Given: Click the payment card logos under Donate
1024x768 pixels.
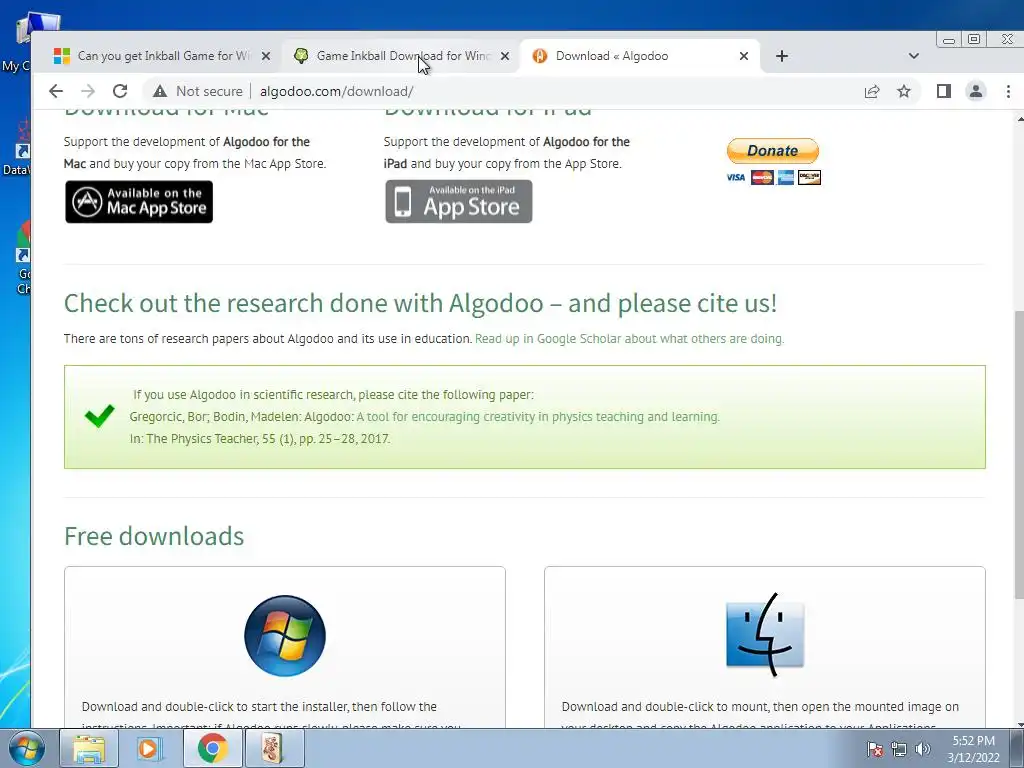Looking at the screenshot, I should (x=773, y=178).
